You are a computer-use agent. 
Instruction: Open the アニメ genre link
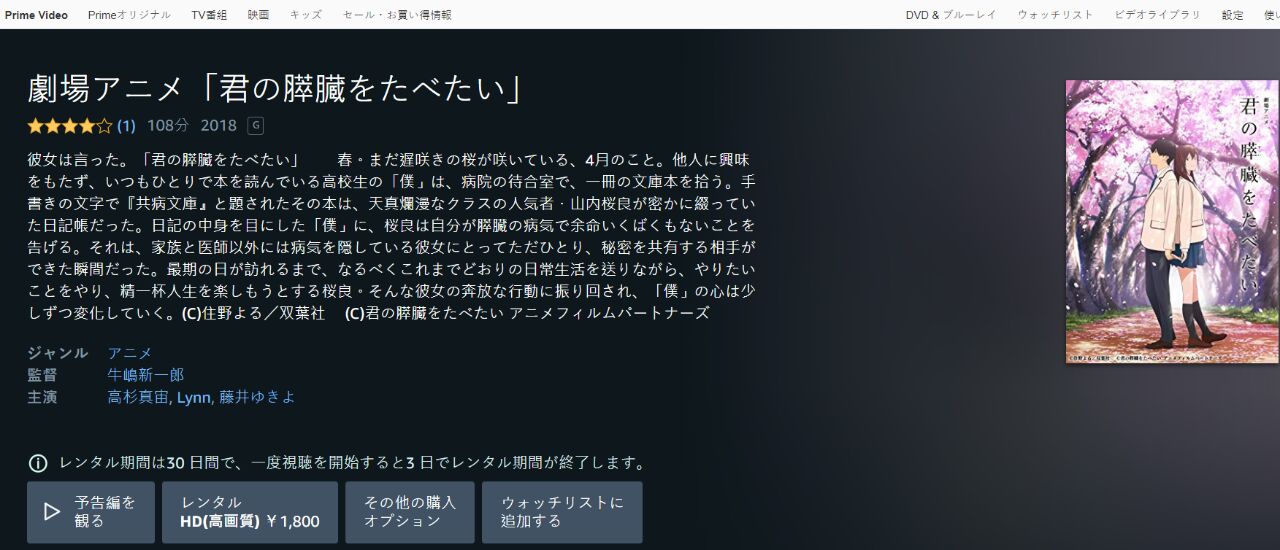click(x=130, y=353)
